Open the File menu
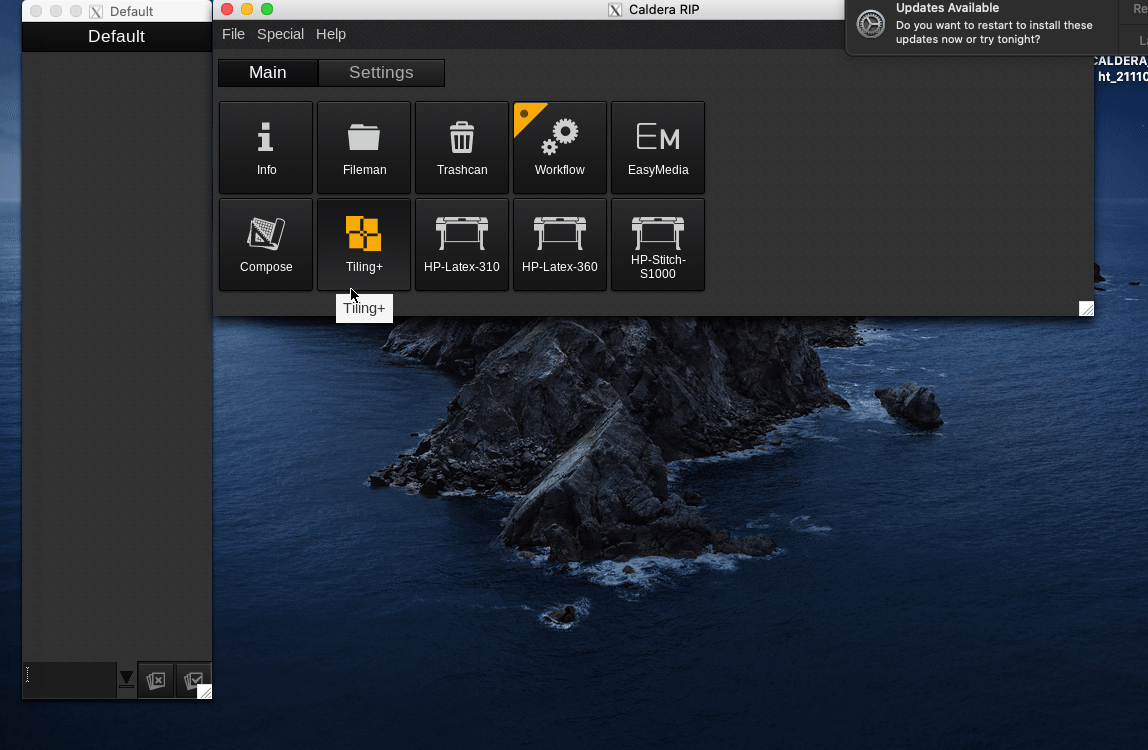The height and width of the screenshot is (750, 1148). (x=233, y=33)
